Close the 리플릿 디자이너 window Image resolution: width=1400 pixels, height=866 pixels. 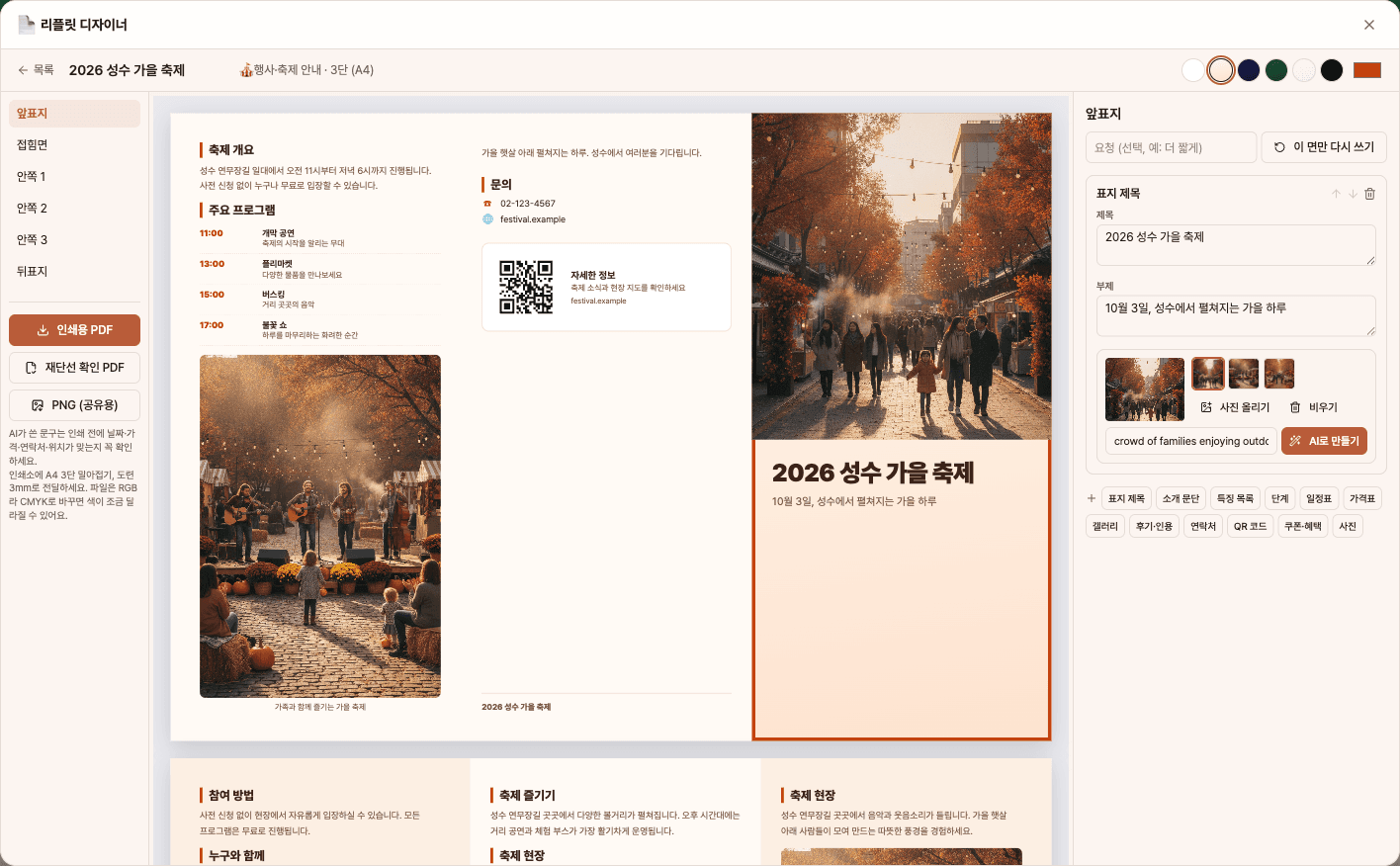click(x=1369, y=25)
